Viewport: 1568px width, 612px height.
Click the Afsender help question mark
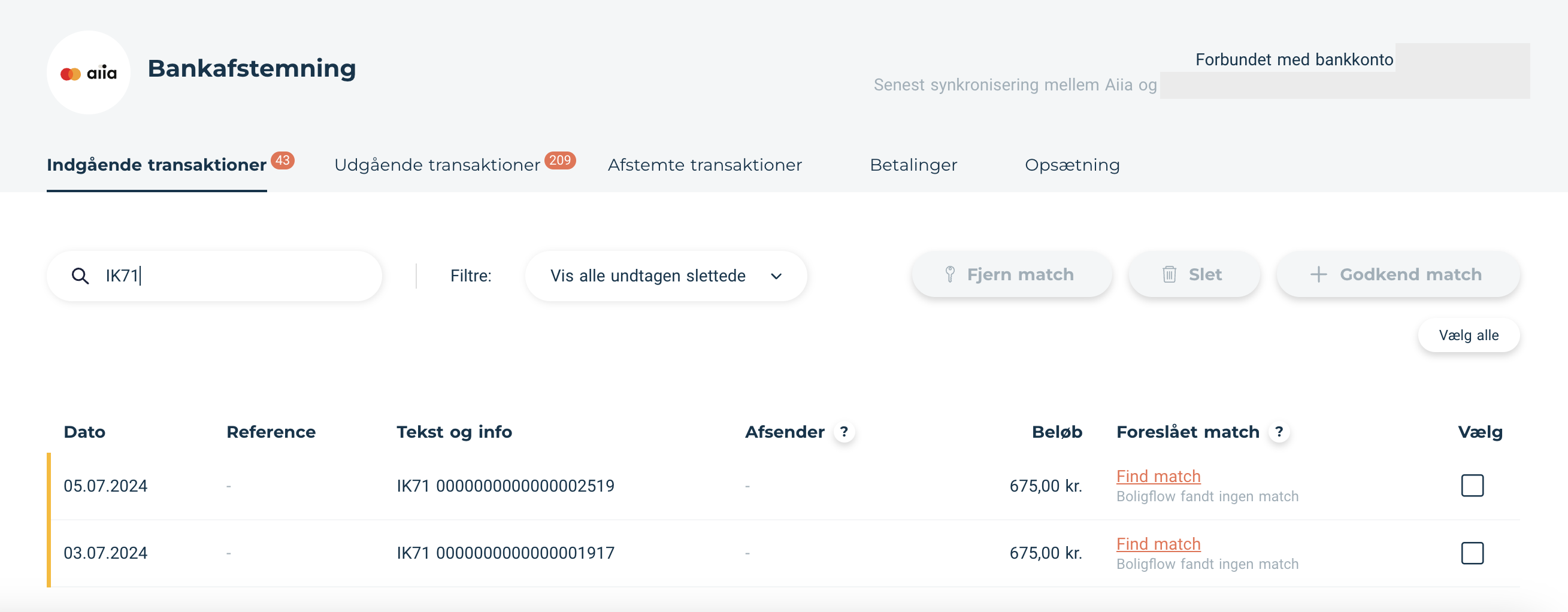844,432
